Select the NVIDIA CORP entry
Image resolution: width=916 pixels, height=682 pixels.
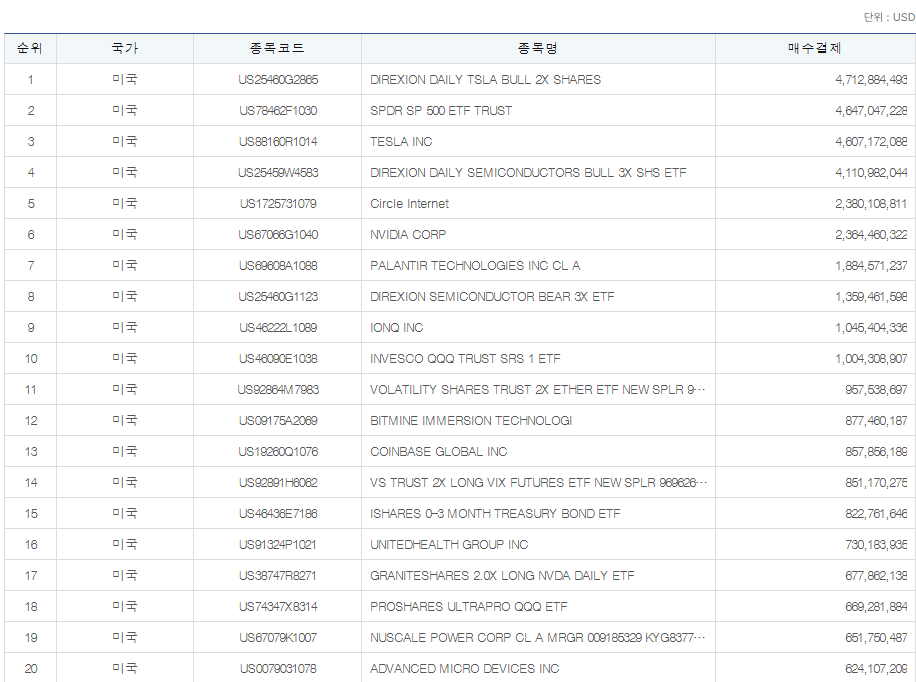[x=408, y=234]
